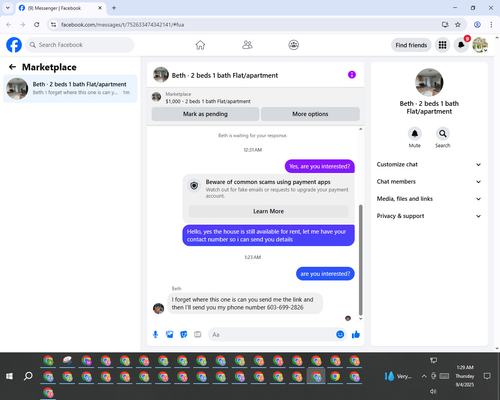Reload the page with browser refresh icon
Image resolution: width=500 pixels, height=400 pixels.
(37, 25)
